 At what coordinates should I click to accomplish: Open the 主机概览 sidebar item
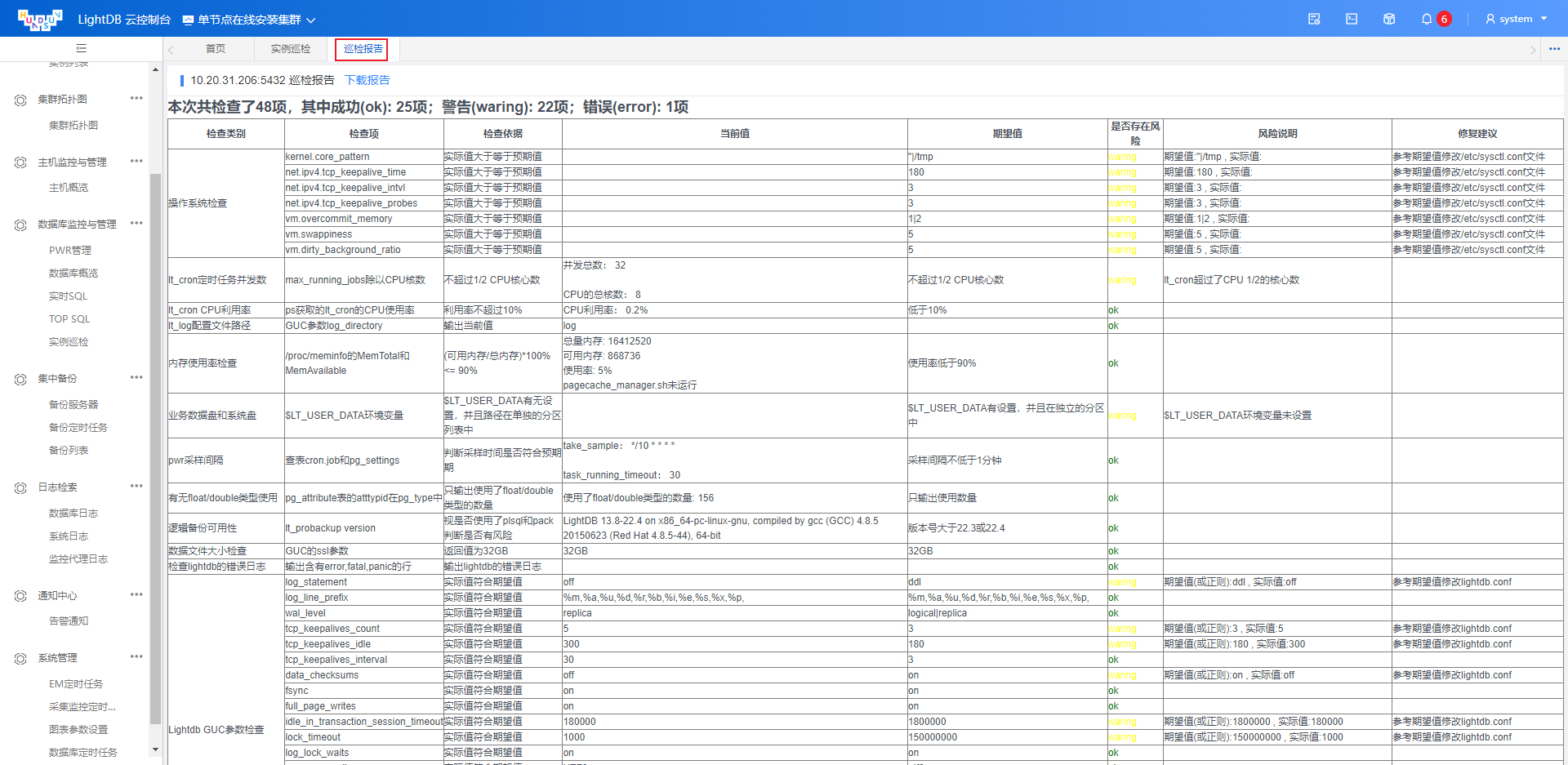(69, 188)
